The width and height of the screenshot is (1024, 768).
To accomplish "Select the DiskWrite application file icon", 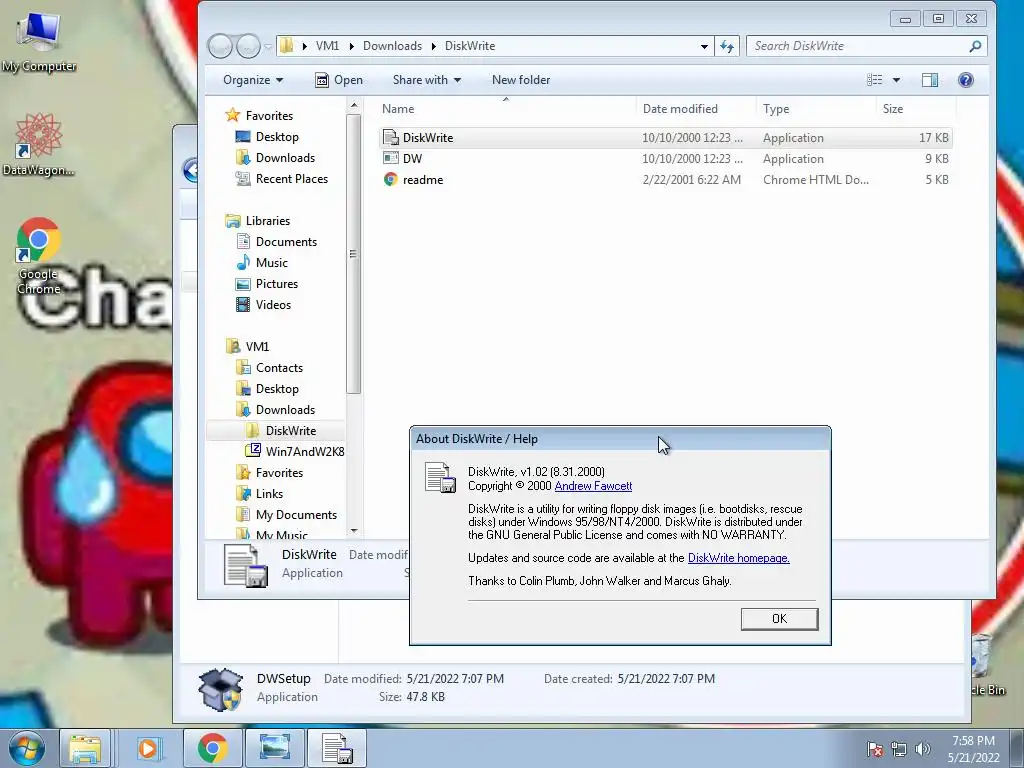I will 391,137.
